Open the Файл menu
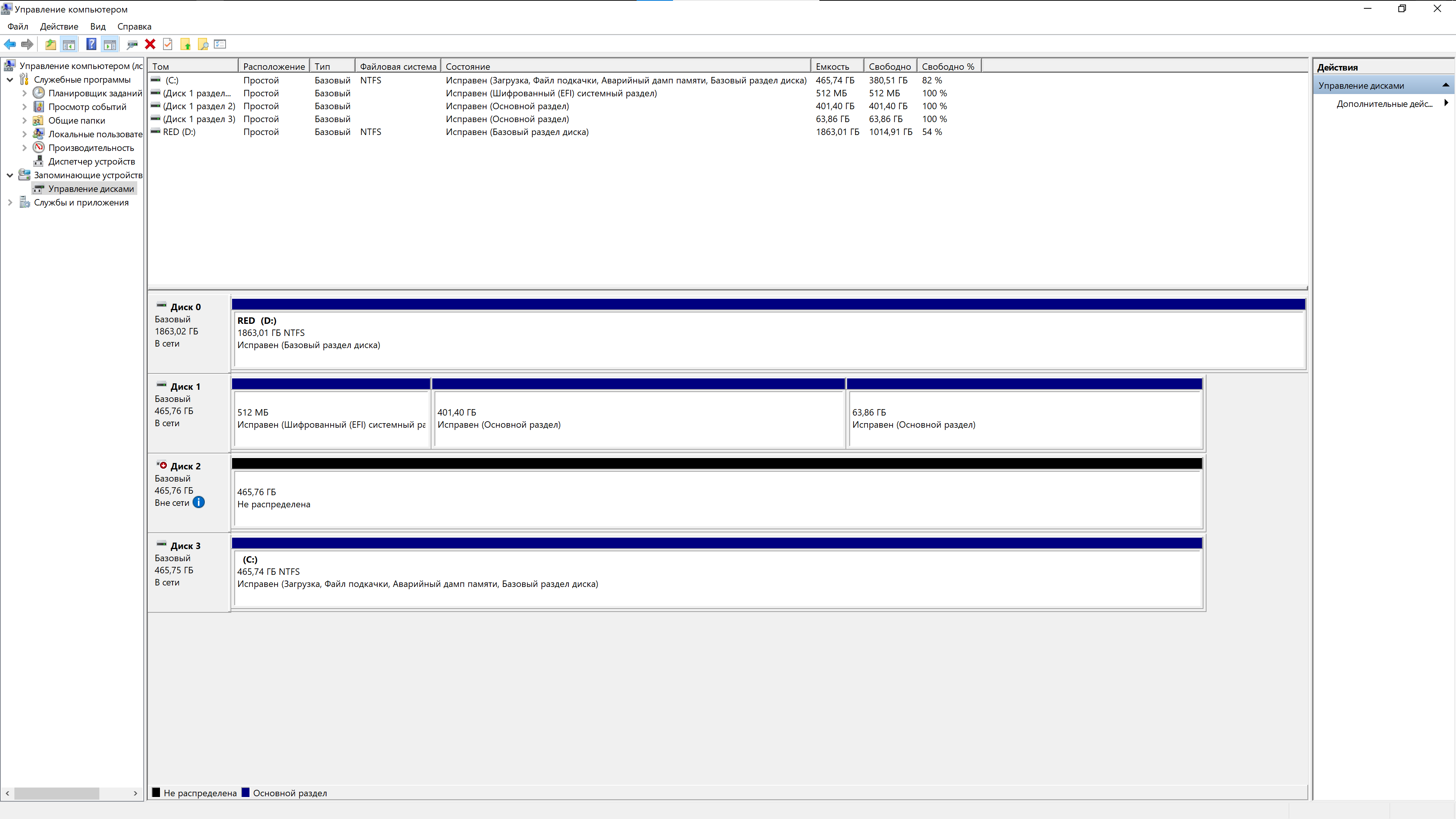This screenshot has height=819, width=1456. (x=17, y=27)
